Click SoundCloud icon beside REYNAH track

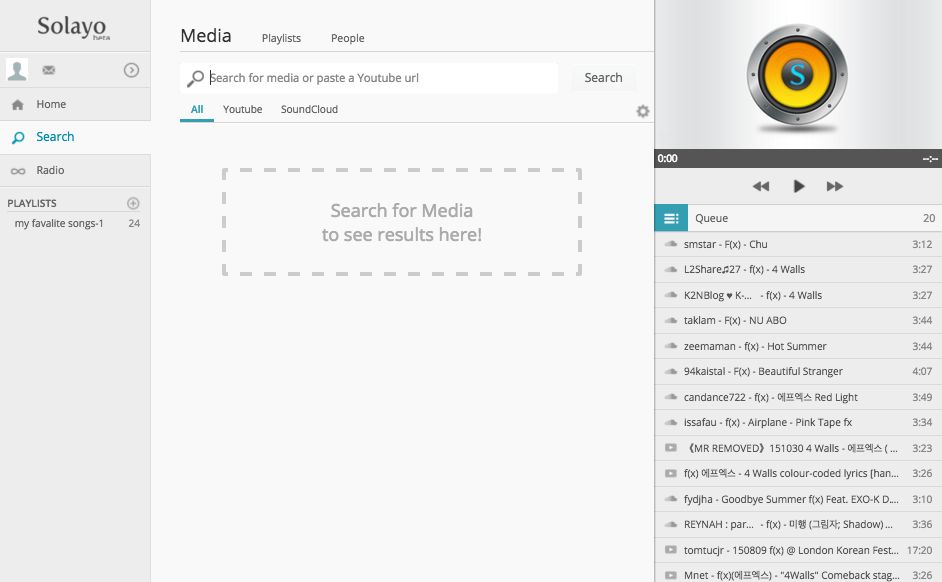pos(670,525)
